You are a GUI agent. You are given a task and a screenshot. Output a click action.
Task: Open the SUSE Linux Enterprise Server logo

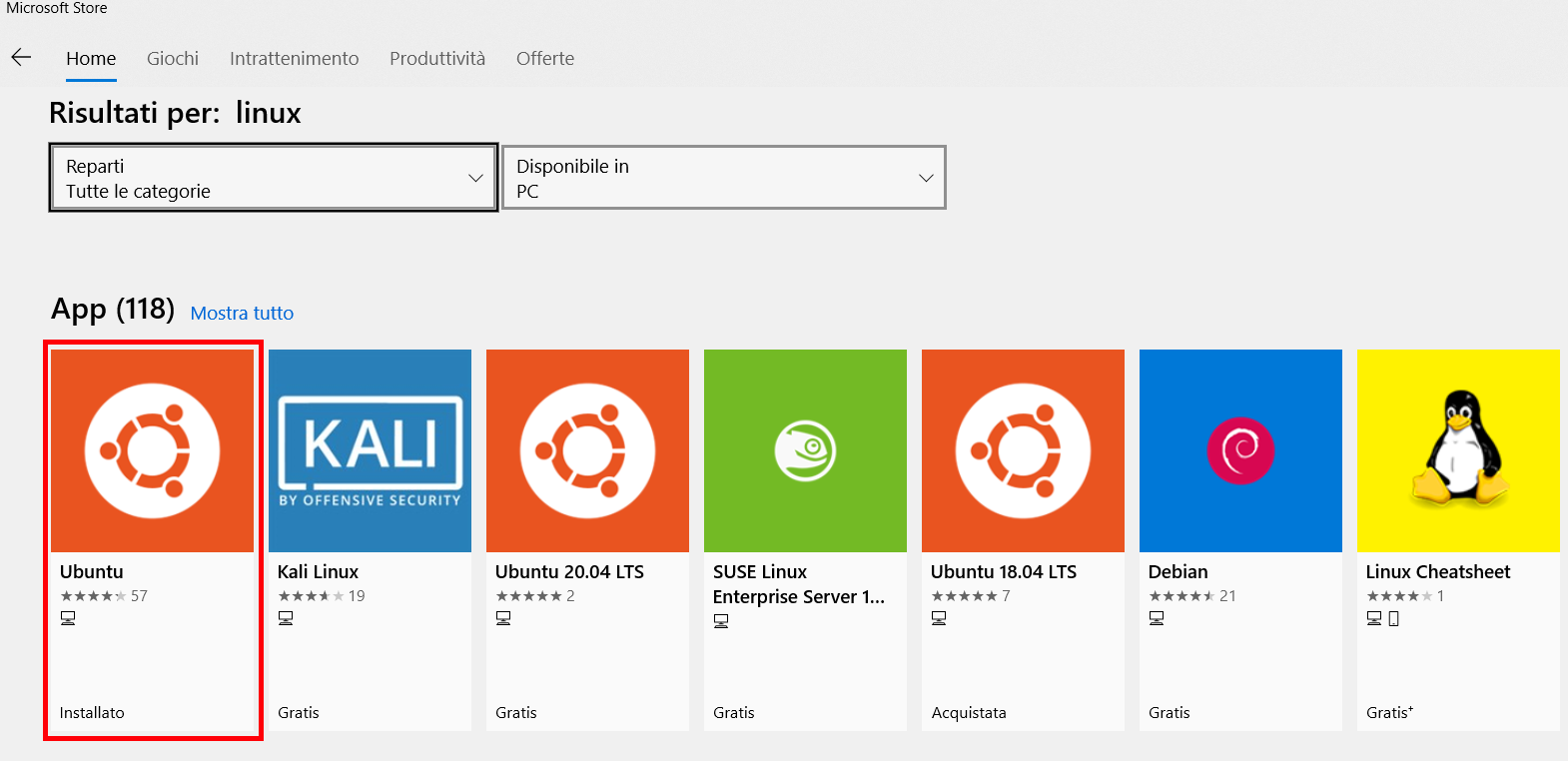point(805,450)
